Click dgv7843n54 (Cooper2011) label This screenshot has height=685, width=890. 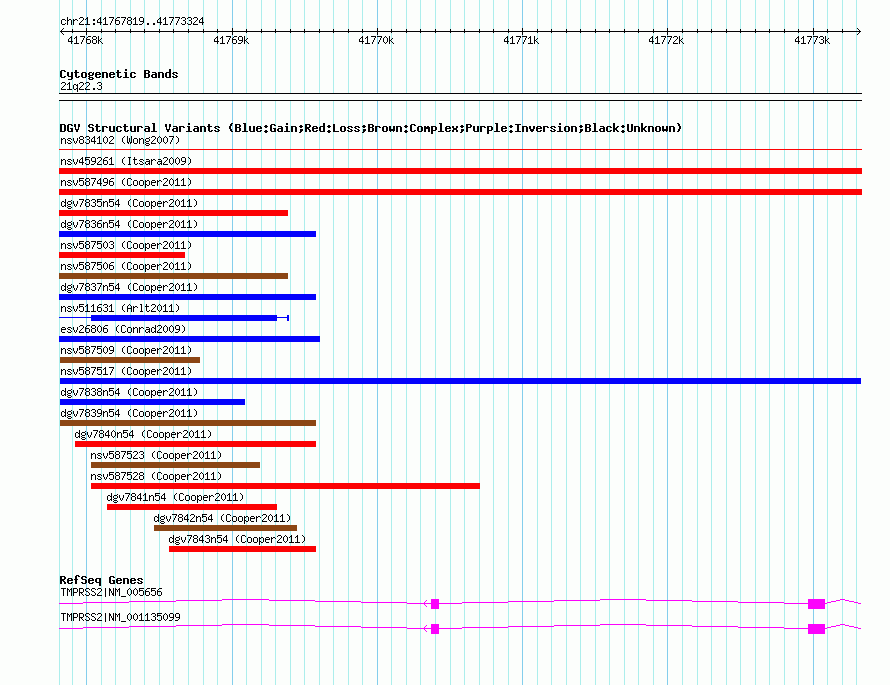(x=237, y=539)
